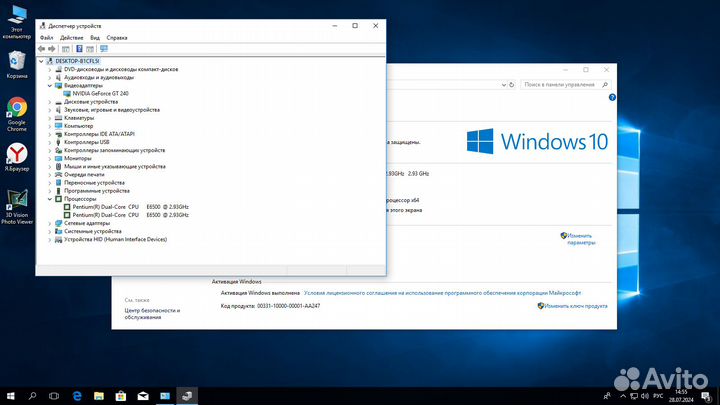Expand Системные устройства

(x=50, y=231)
